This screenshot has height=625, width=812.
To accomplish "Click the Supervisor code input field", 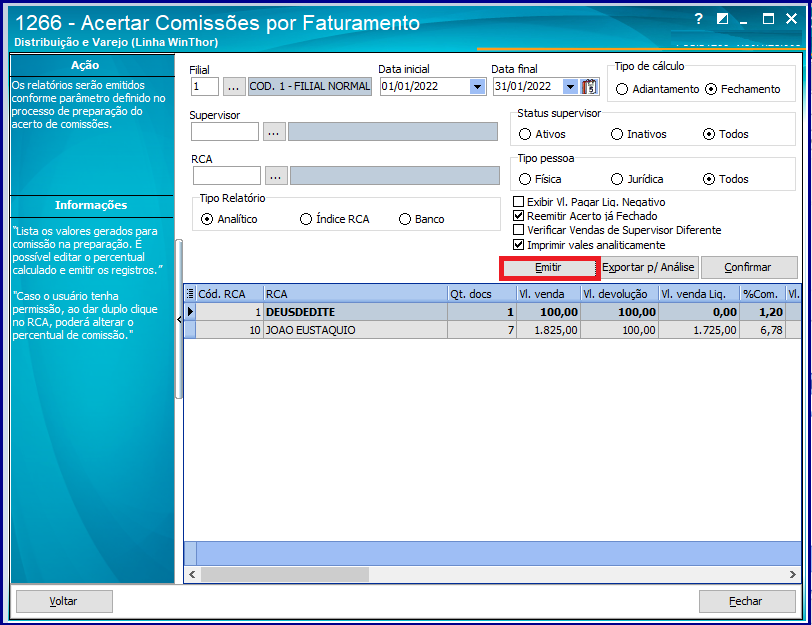I will [x=225, y=132].
